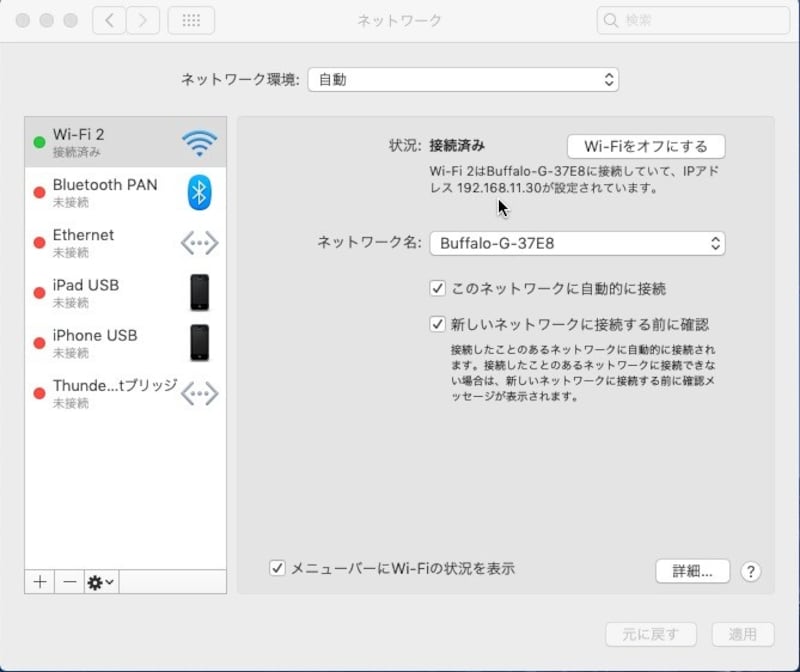Screen dimensions: 800x672
Task: Click the Bluetooth icon next to Bluetooth PAN
Action: coord(199,191)
